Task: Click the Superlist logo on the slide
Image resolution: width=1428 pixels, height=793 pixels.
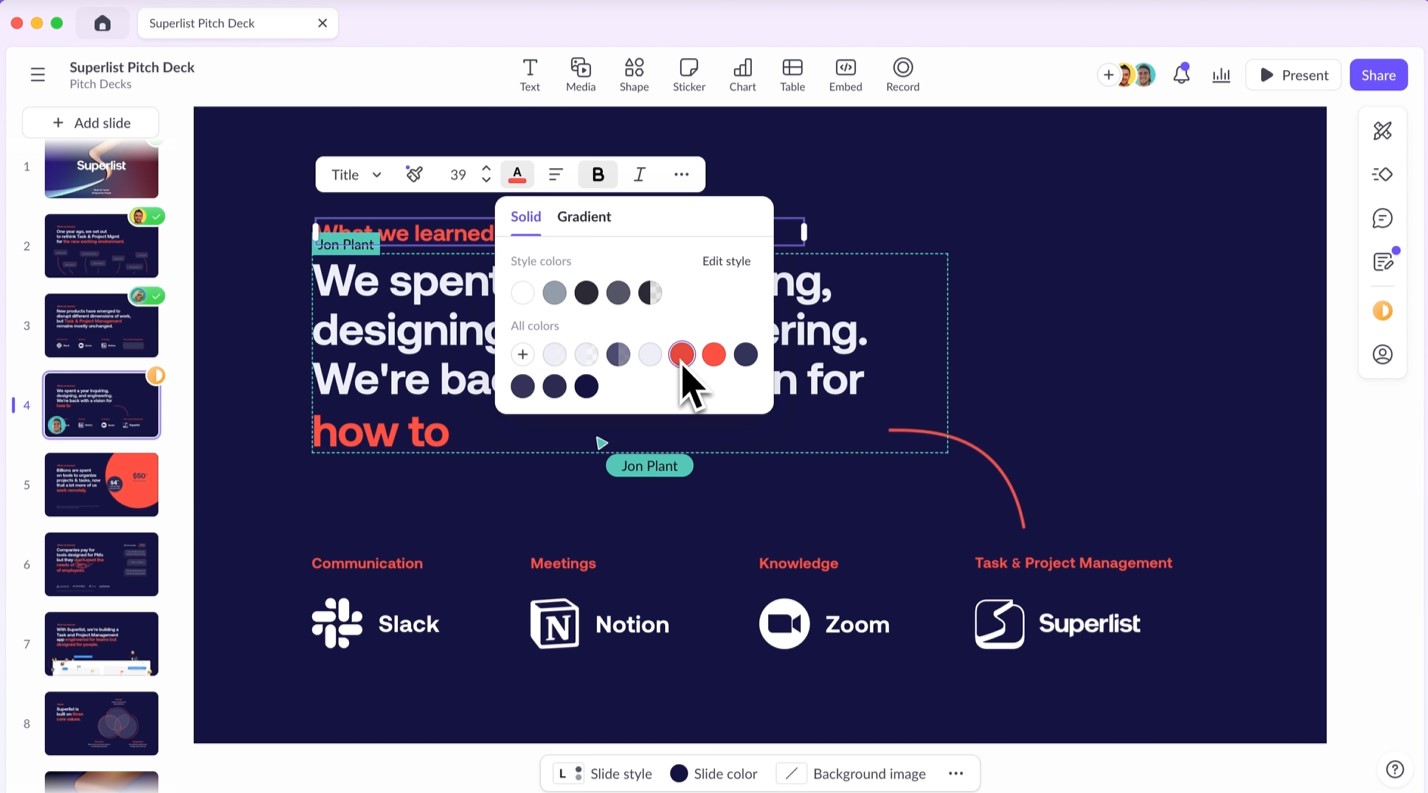Action: tap(1057, 624)
